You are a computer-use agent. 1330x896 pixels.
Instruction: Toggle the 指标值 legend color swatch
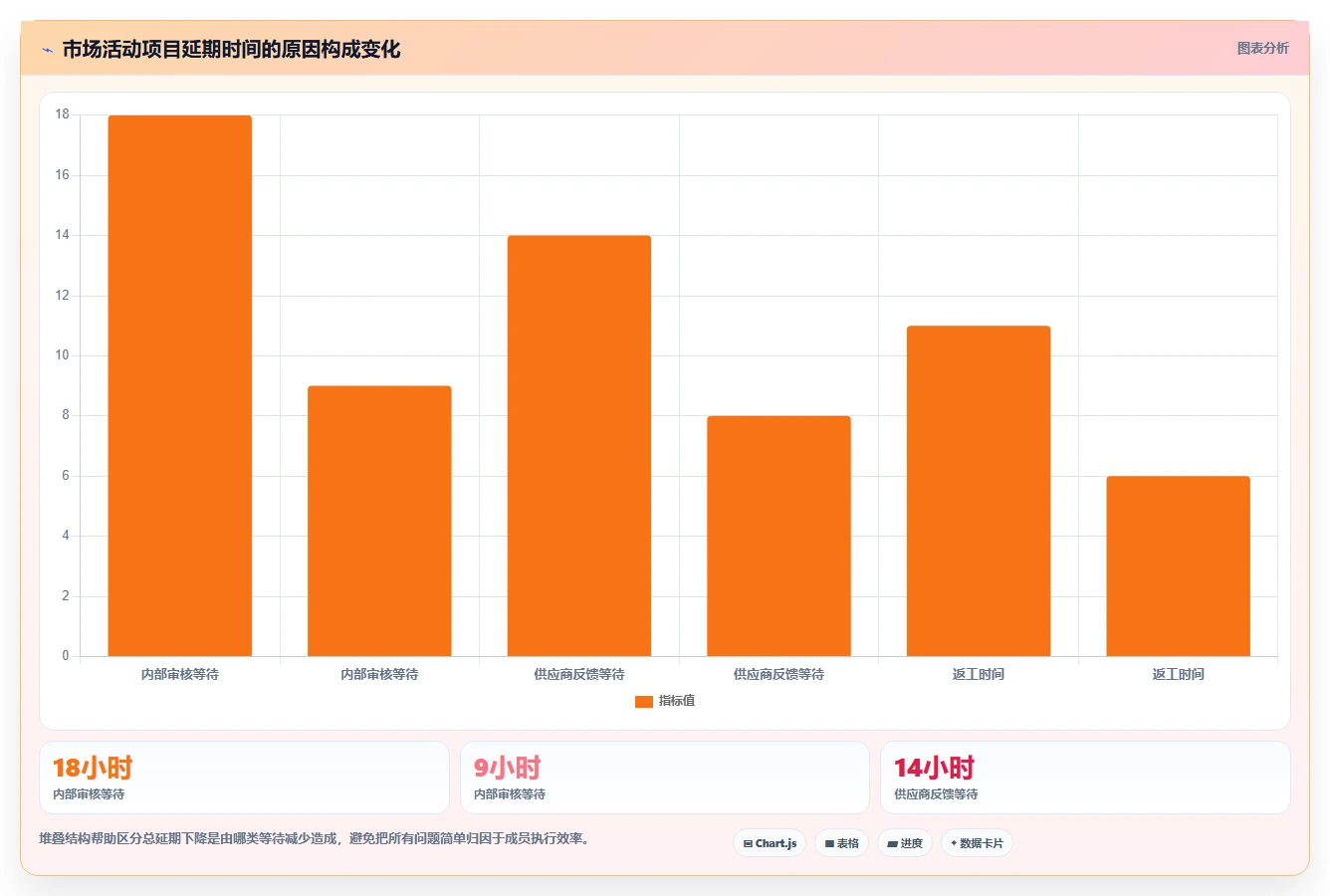644,702
